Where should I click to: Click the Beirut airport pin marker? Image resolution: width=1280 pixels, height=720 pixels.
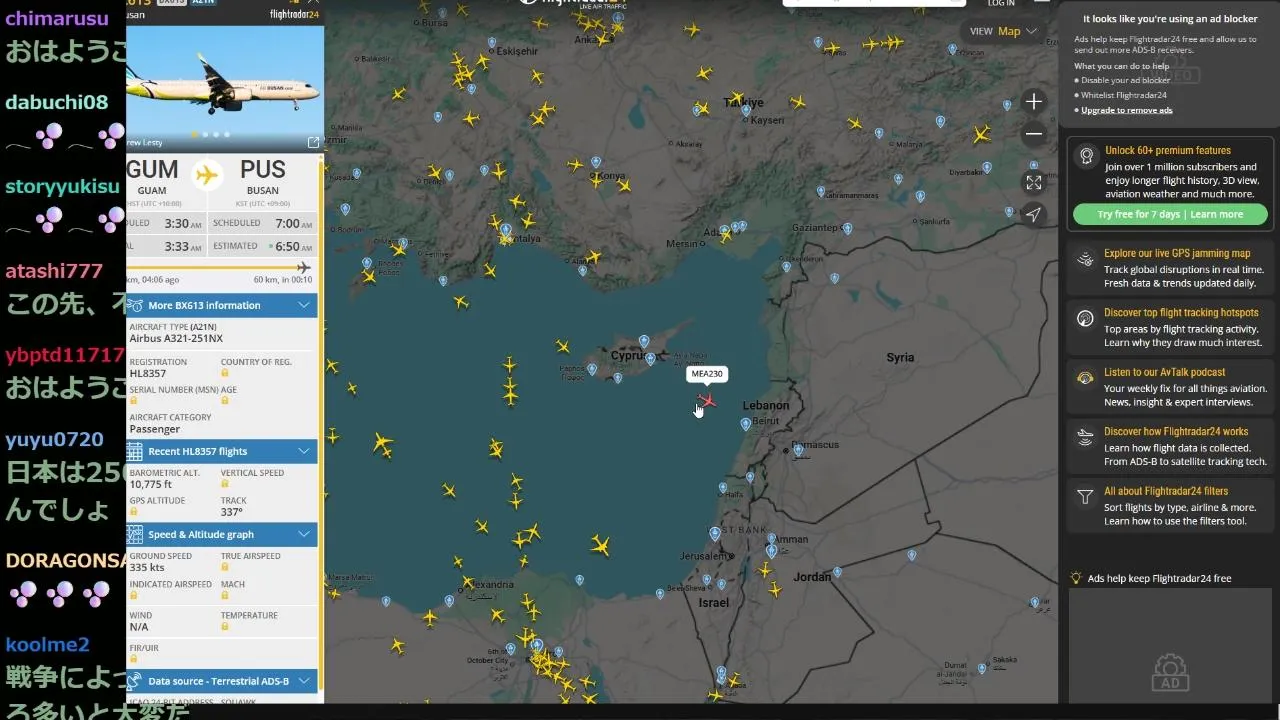(748, 425)
